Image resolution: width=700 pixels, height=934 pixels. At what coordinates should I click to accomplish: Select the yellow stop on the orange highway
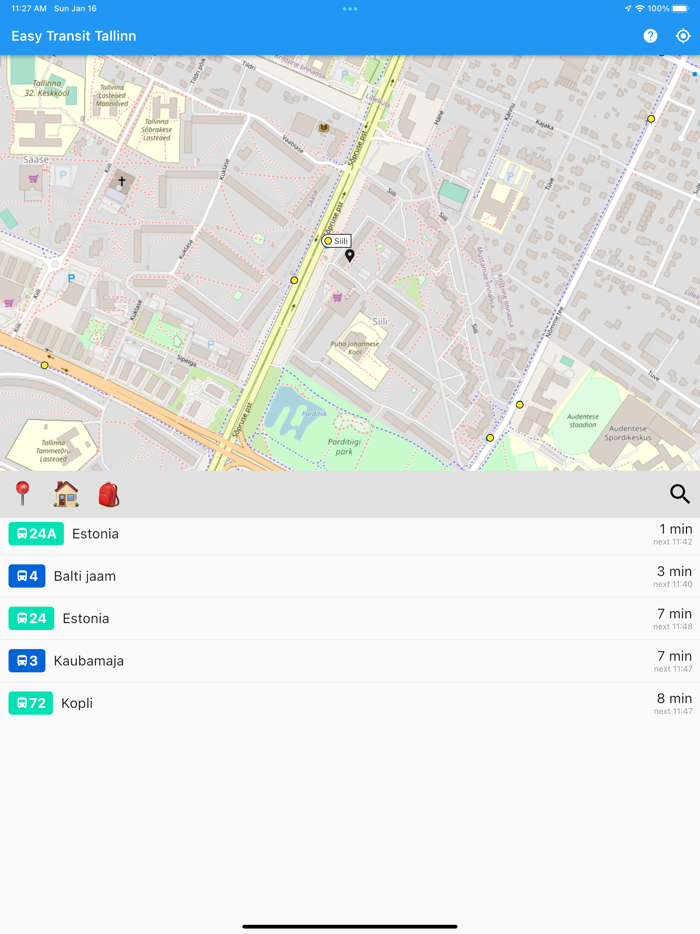pos(44,365)
